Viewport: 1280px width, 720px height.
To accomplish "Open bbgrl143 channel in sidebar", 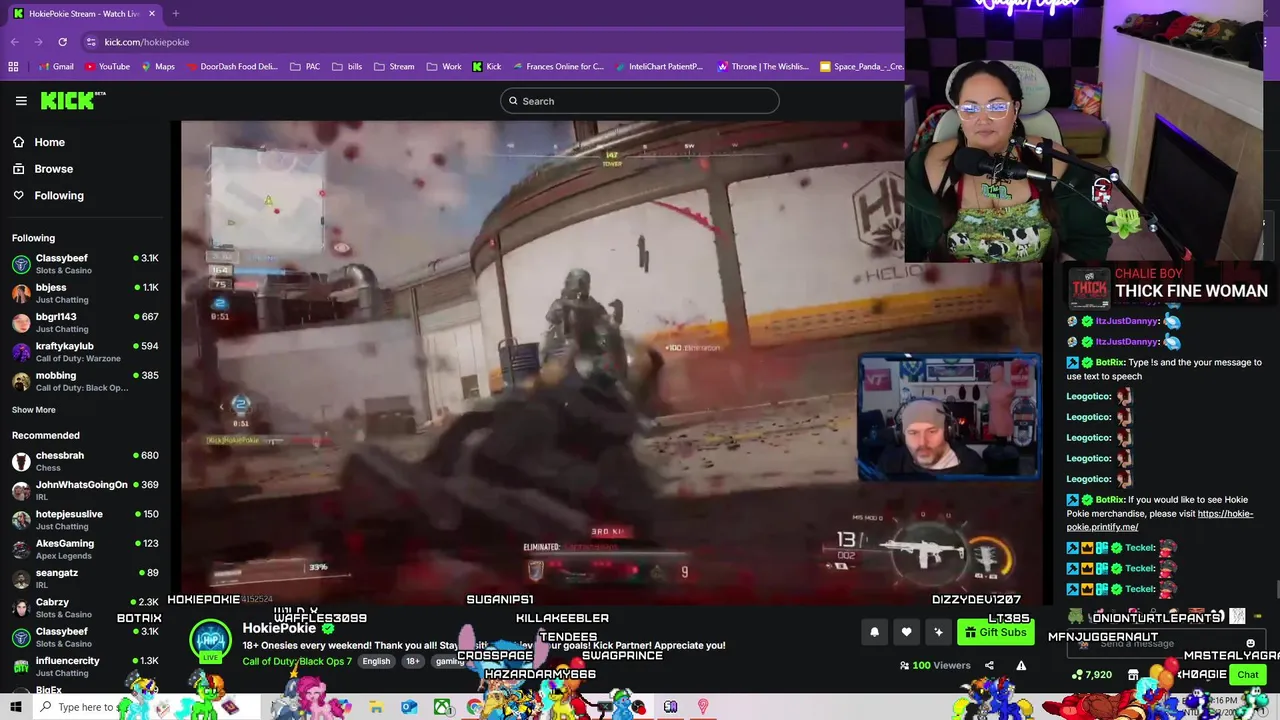I will 86,322.
